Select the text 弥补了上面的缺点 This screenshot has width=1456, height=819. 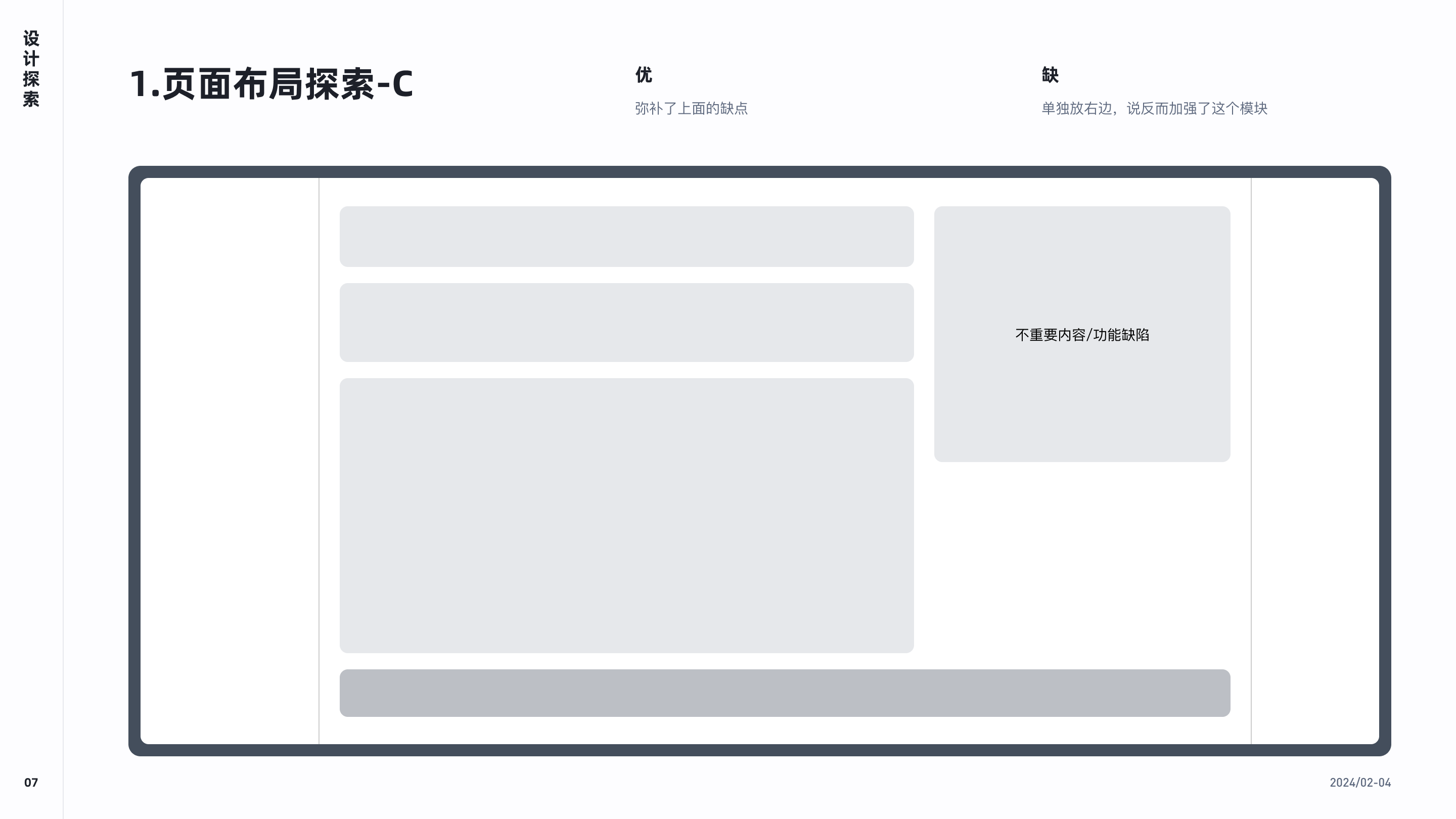pyautogui.click(x=691, y=108)
